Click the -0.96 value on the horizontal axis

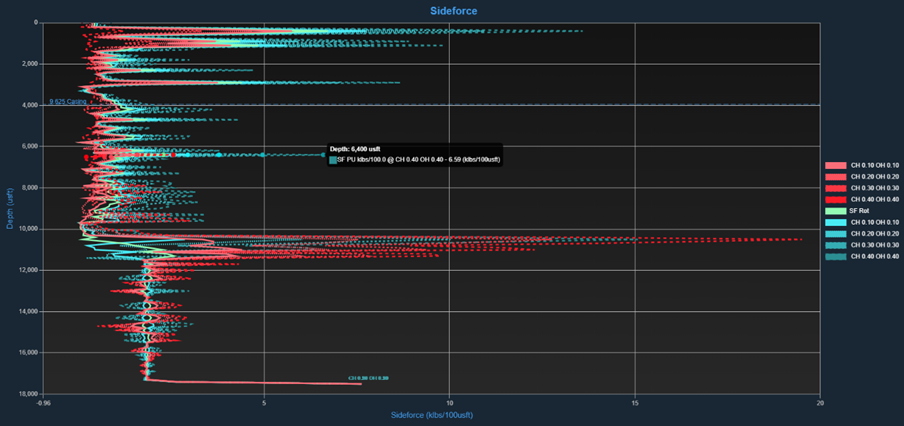coord(45,403)
